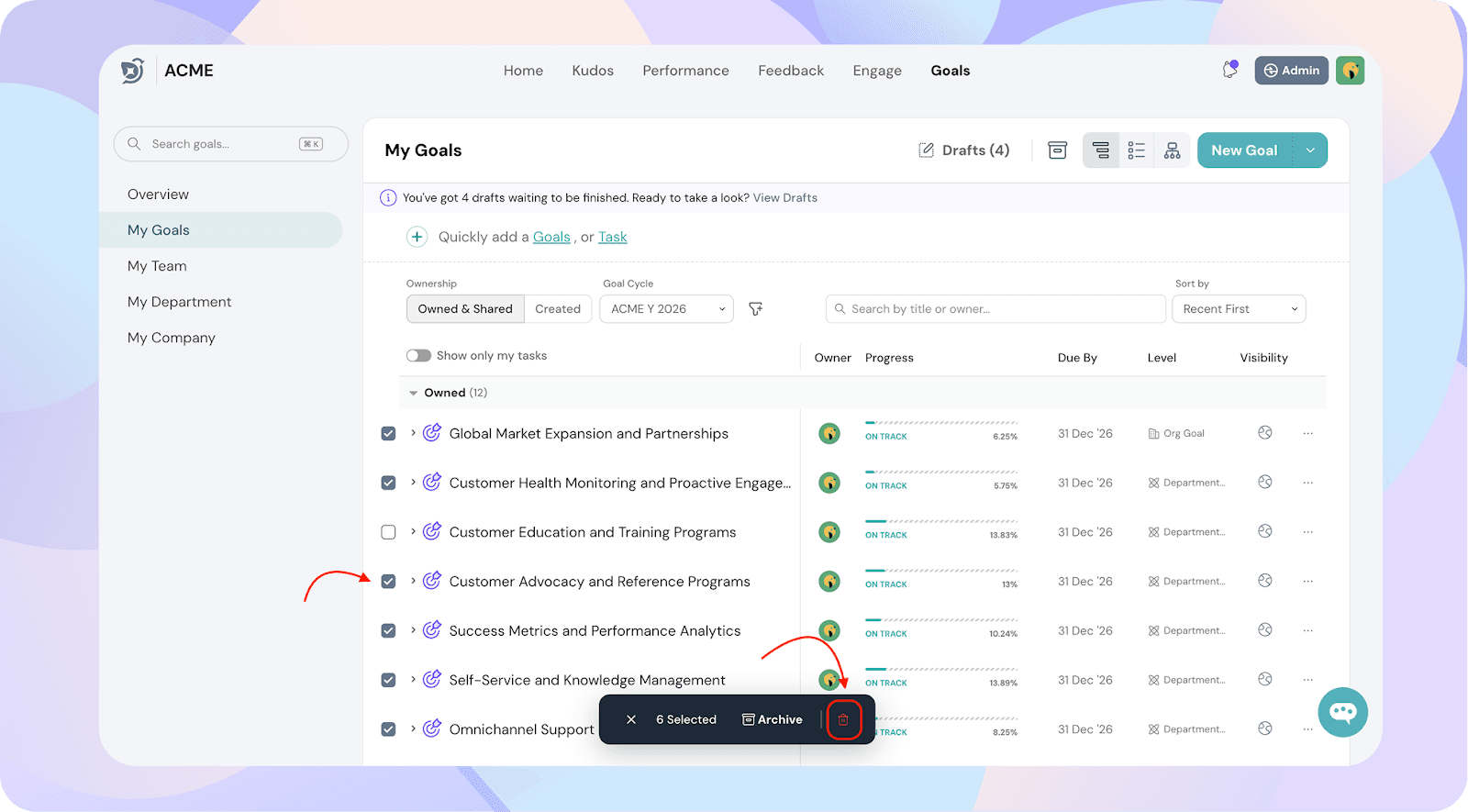
Task: Open the filter icon next to Goal Cycle
Action: click(756, 309)
